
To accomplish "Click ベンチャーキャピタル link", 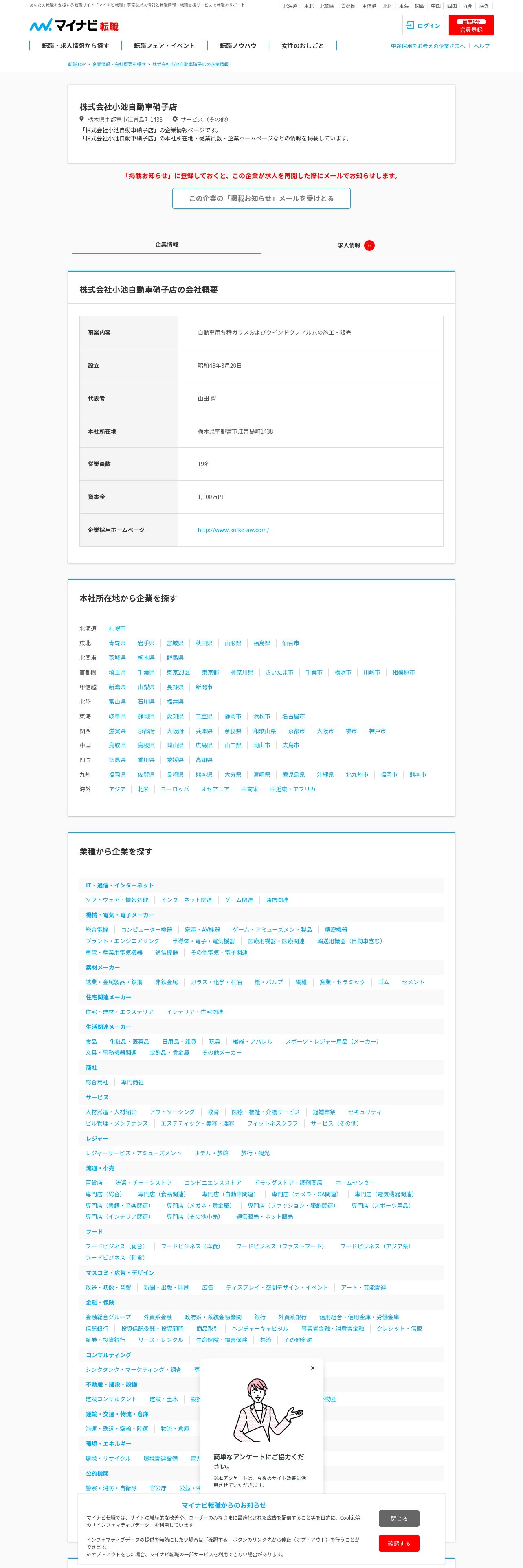I will (x=260, y=1329).
